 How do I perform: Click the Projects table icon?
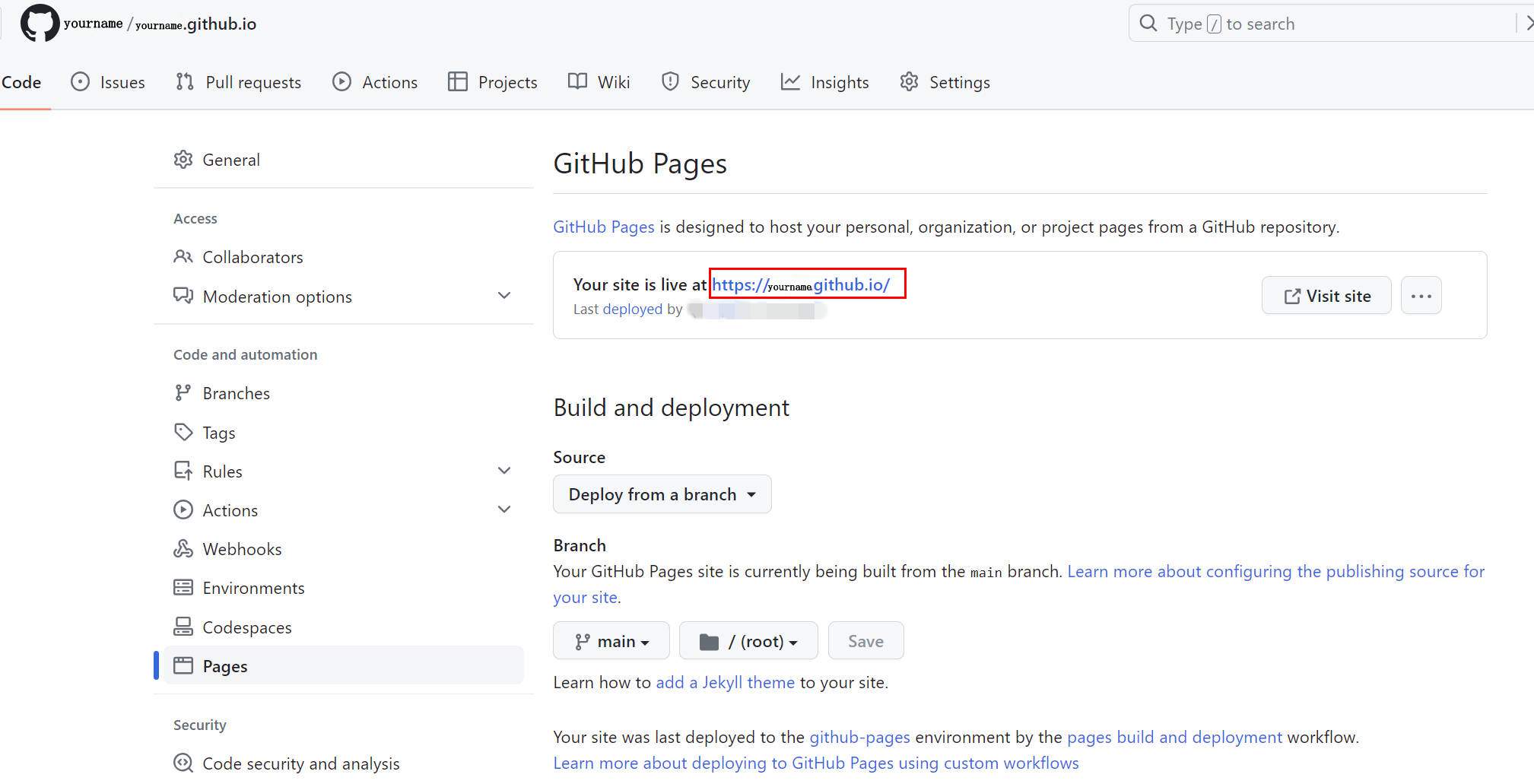(458, 81)
